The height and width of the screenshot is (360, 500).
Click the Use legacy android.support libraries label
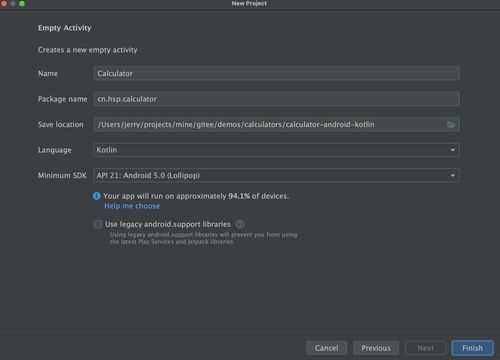[168, 224]
